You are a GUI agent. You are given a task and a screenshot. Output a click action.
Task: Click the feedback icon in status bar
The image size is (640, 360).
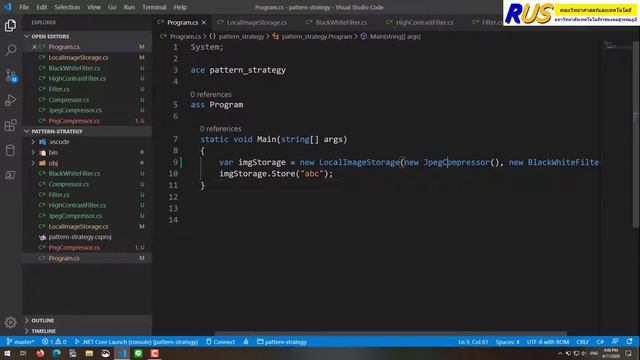(615, 341)
